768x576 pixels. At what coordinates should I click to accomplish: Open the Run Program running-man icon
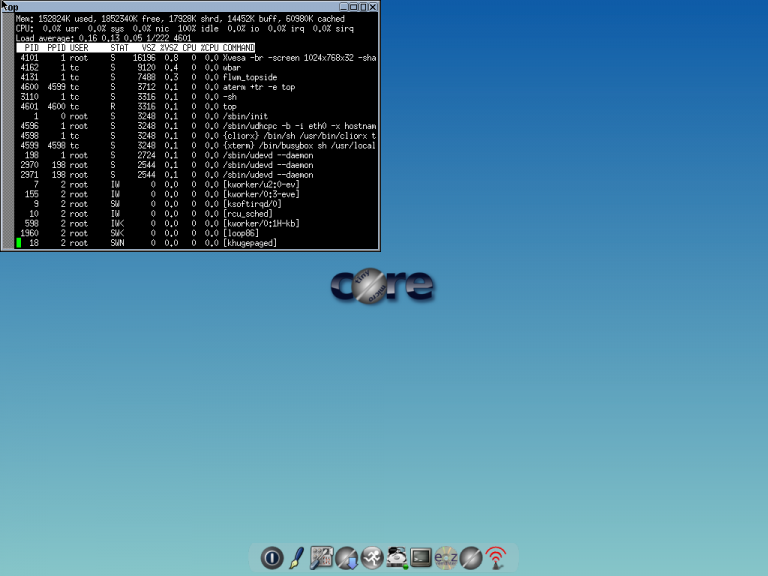371,558
